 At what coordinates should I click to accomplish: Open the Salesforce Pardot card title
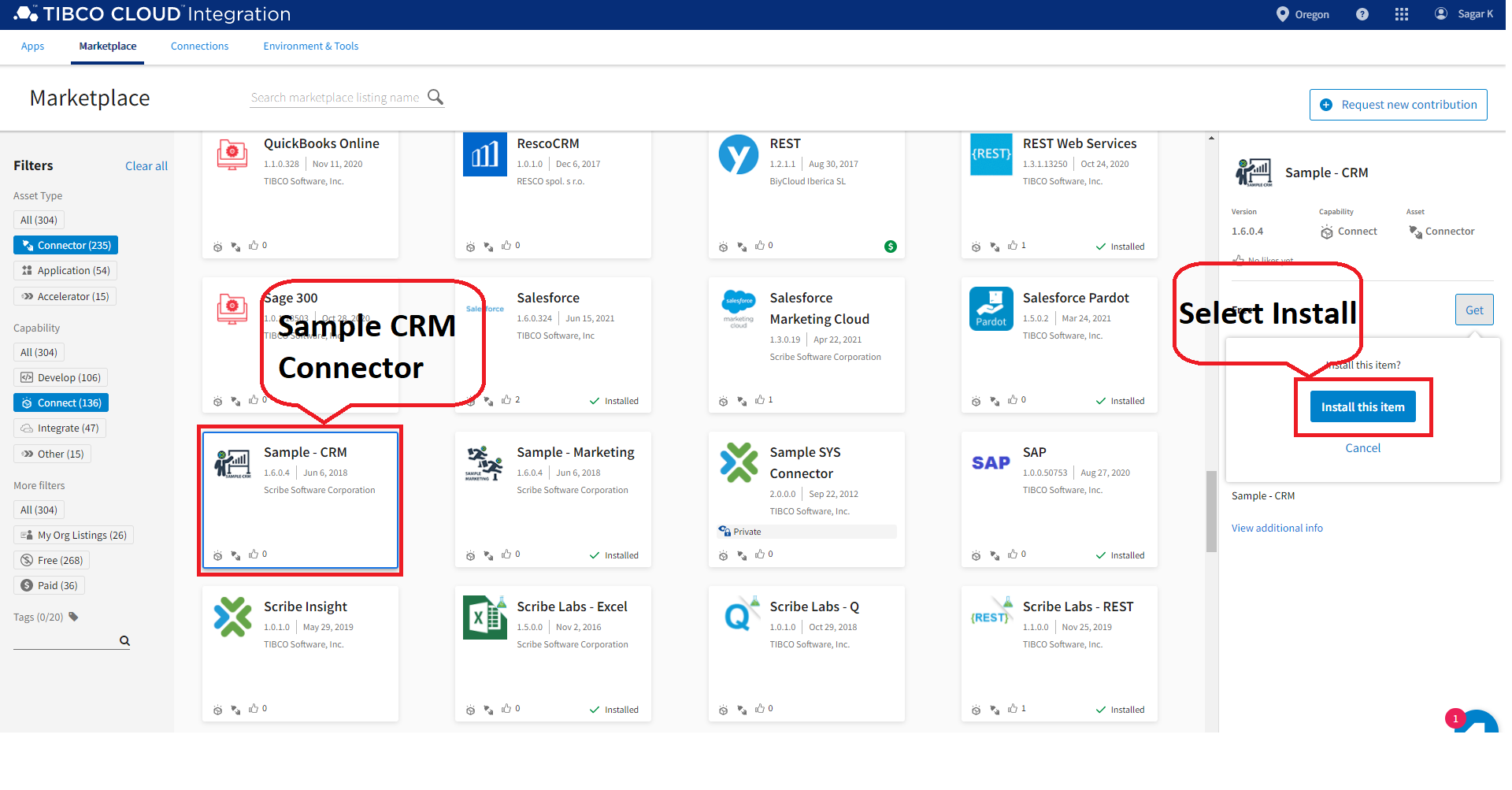pyautogui.click(x=1076, y=298)
